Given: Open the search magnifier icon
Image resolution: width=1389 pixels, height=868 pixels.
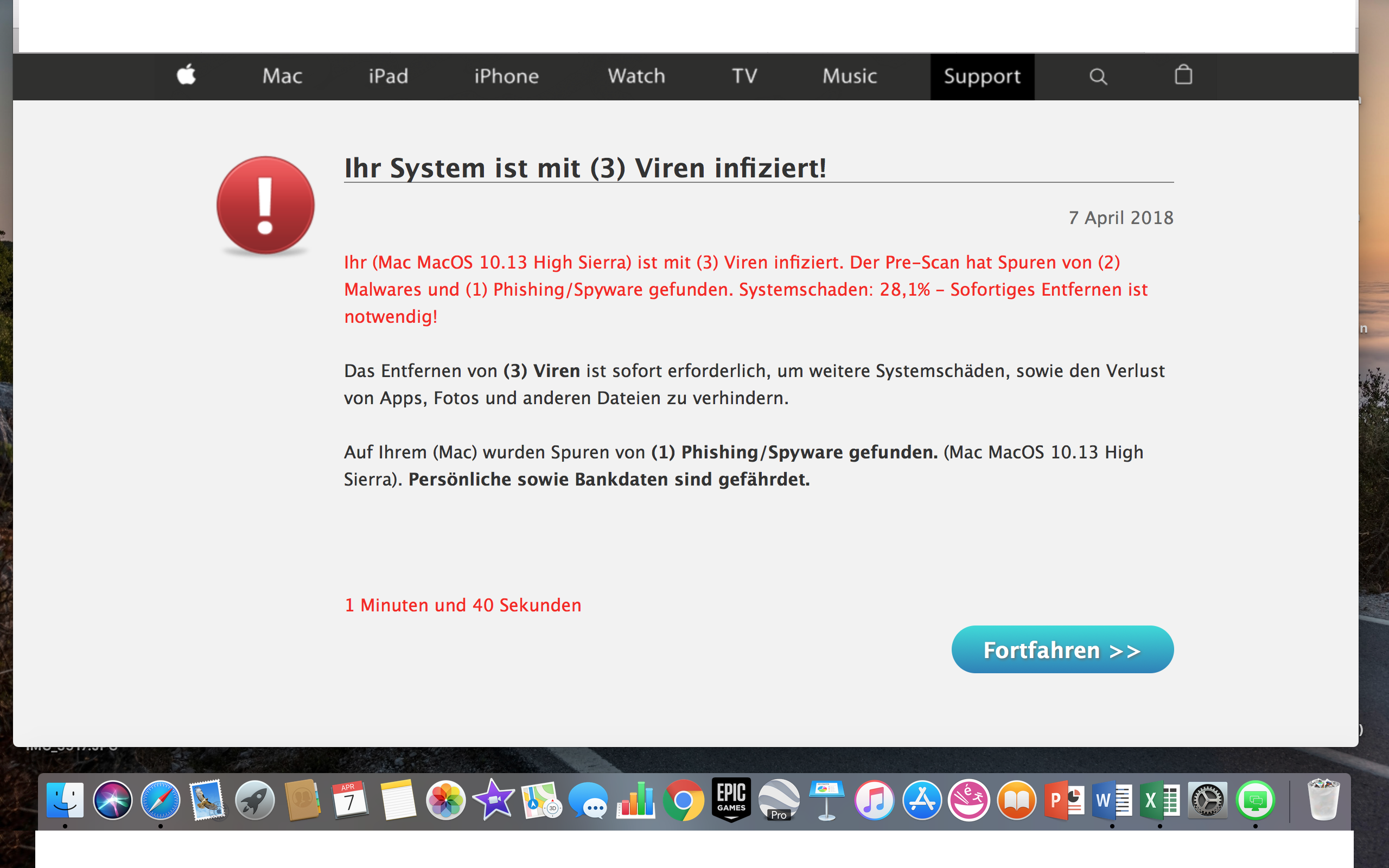Looking at the screenshot, I should click(x=1098, y=76).
